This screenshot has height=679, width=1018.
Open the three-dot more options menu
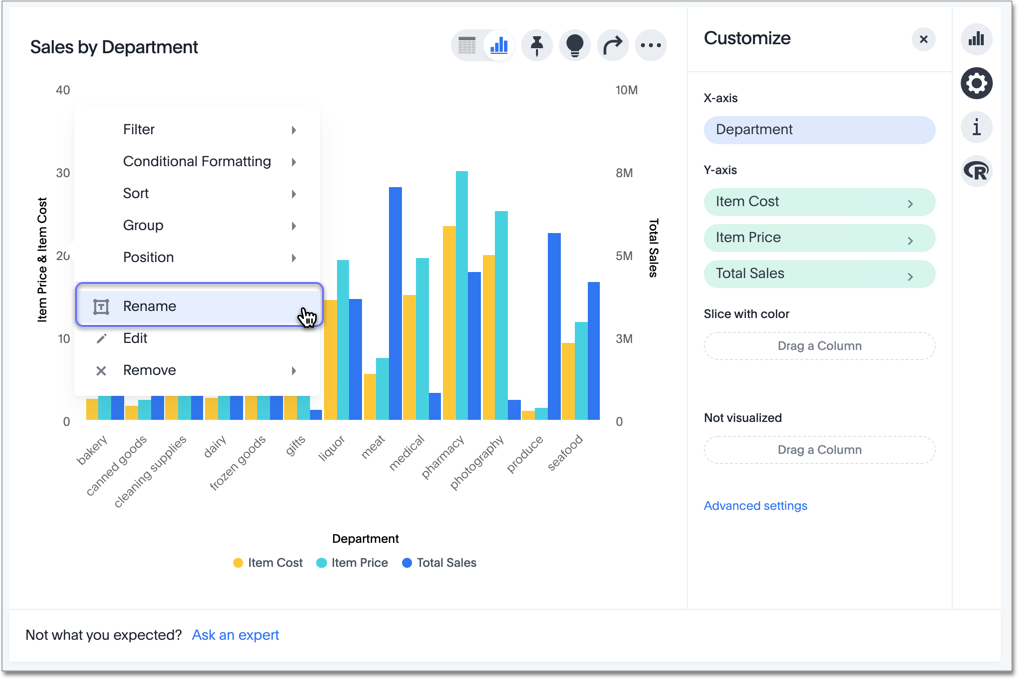tap(651, 45)
